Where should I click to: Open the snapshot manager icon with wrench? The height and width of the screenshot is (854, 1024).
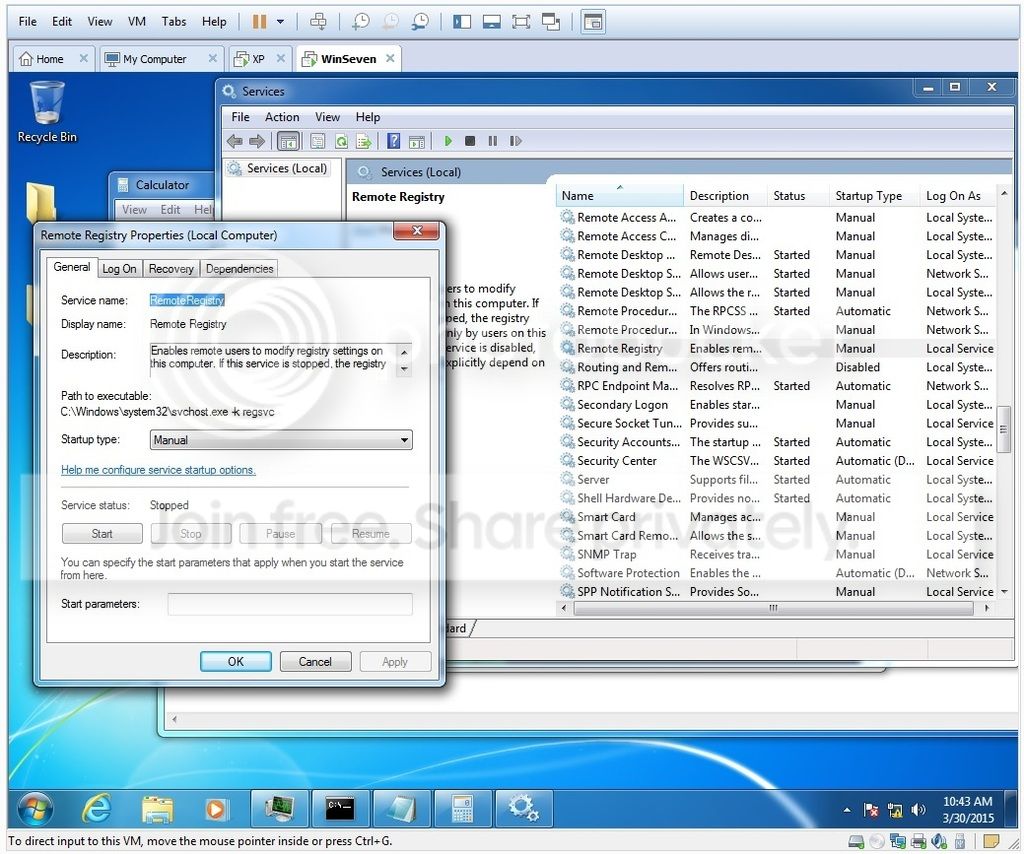click(420, 22)
